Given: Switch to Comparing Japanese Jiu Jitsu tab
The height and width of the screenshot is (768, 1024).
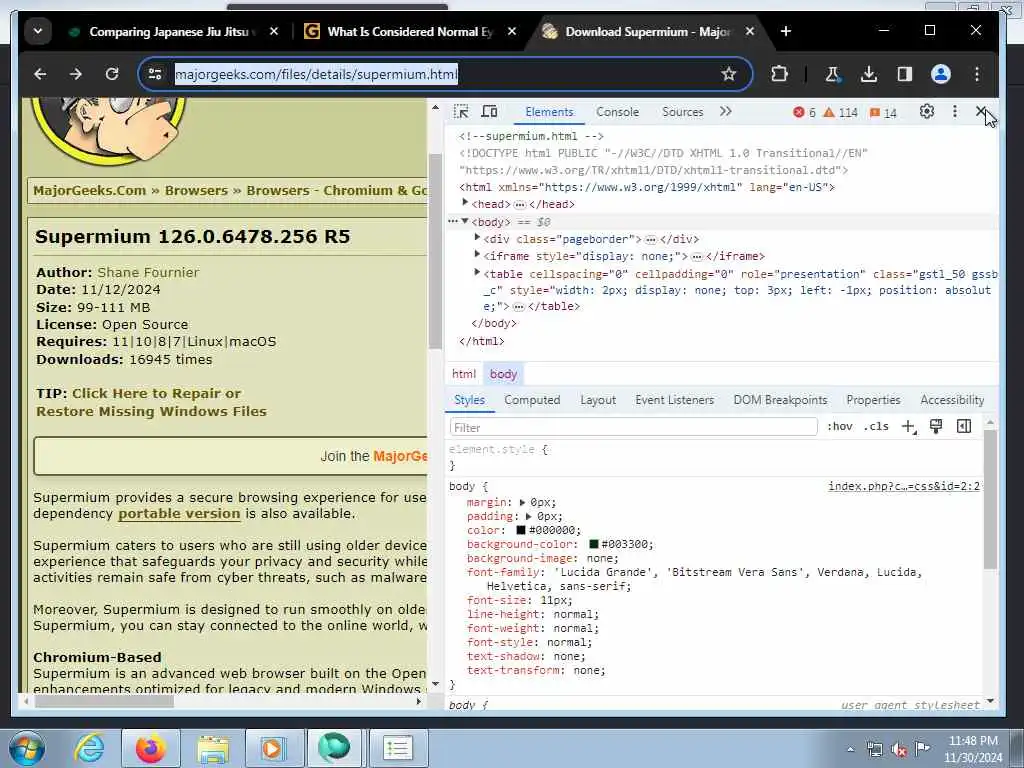Looking at the screenshot, I should pyautogui.click(x=172, y=31).
